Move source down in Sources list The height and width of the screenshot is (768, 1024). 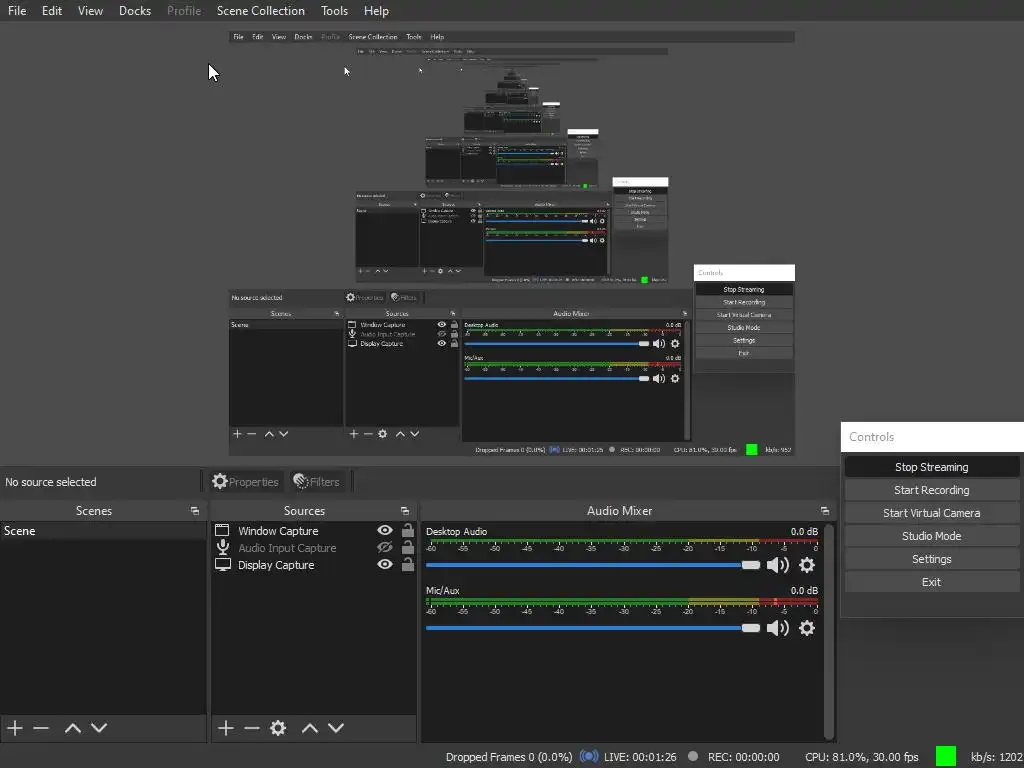[336, 728]
